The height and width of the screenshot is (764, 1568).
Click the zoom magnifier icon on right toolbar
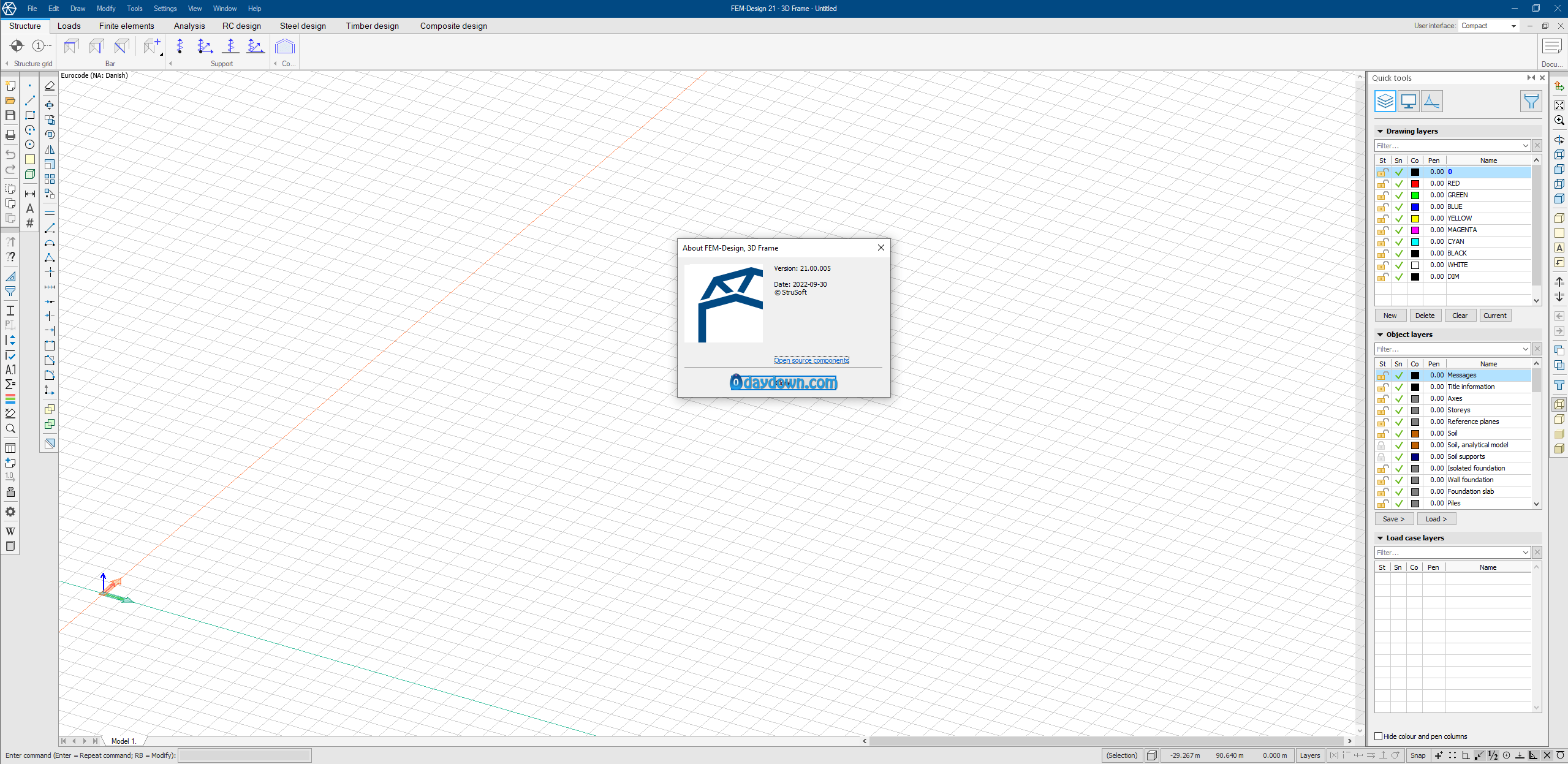pos(1559,120)
